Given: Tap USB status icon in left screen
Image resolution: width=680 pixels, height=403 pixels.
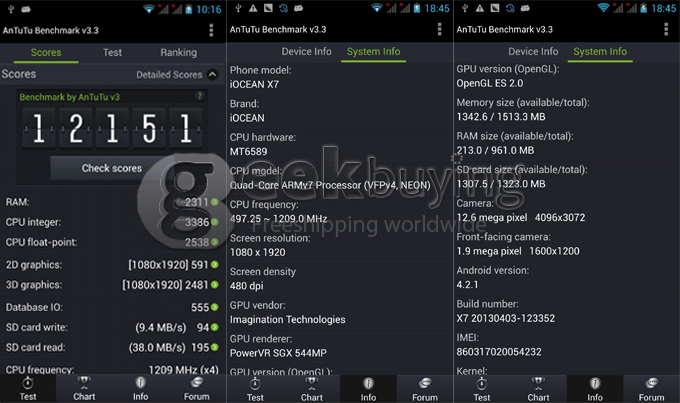Looking at the screenshot, I should [11, 9].
